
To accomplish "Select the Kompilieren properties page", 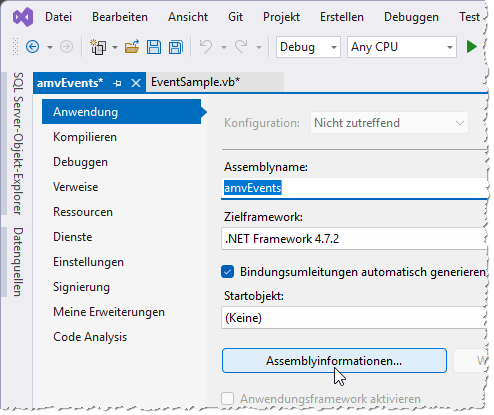I will [85, 137].
